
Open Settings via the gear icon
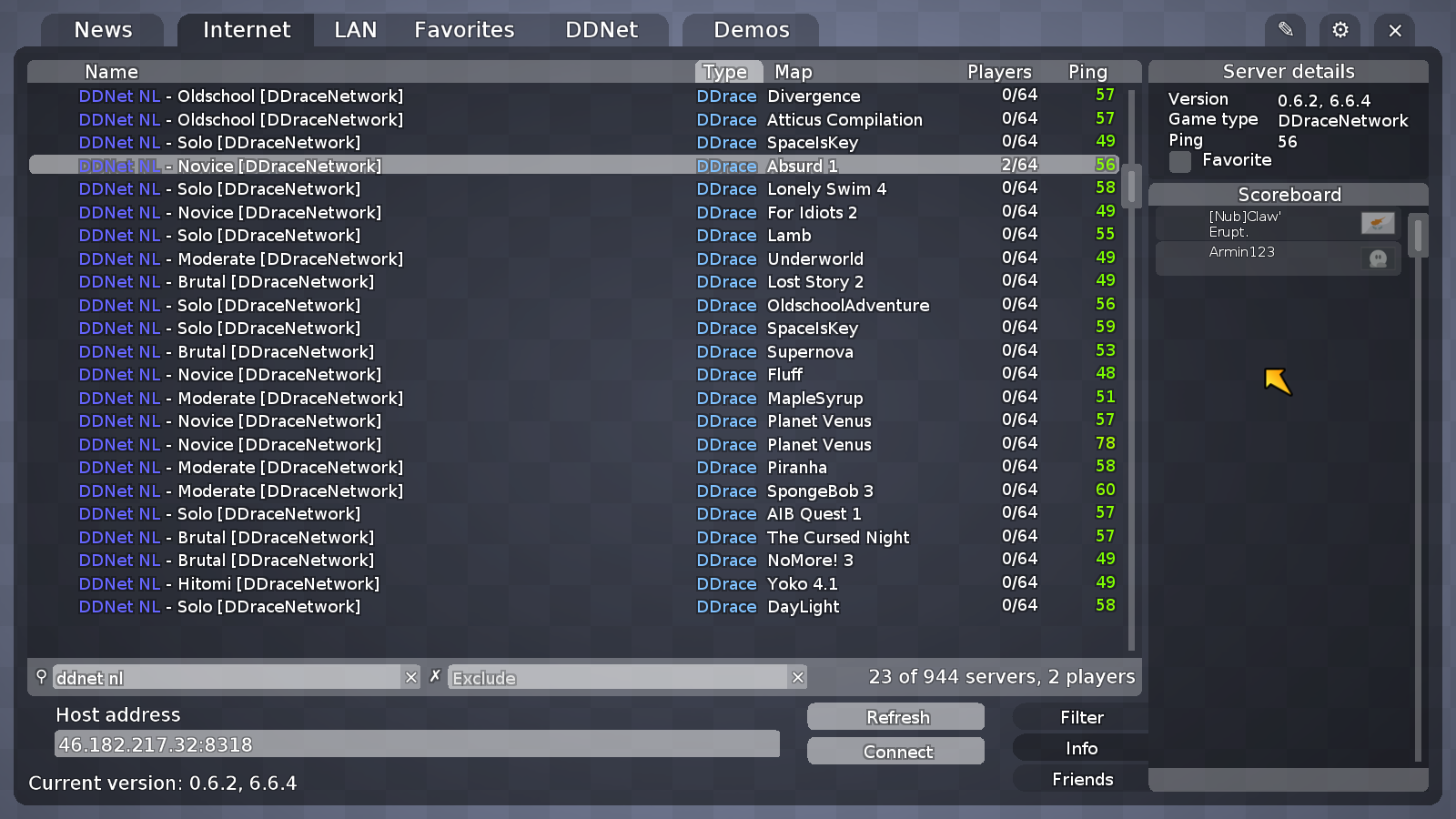(1340, 29)
